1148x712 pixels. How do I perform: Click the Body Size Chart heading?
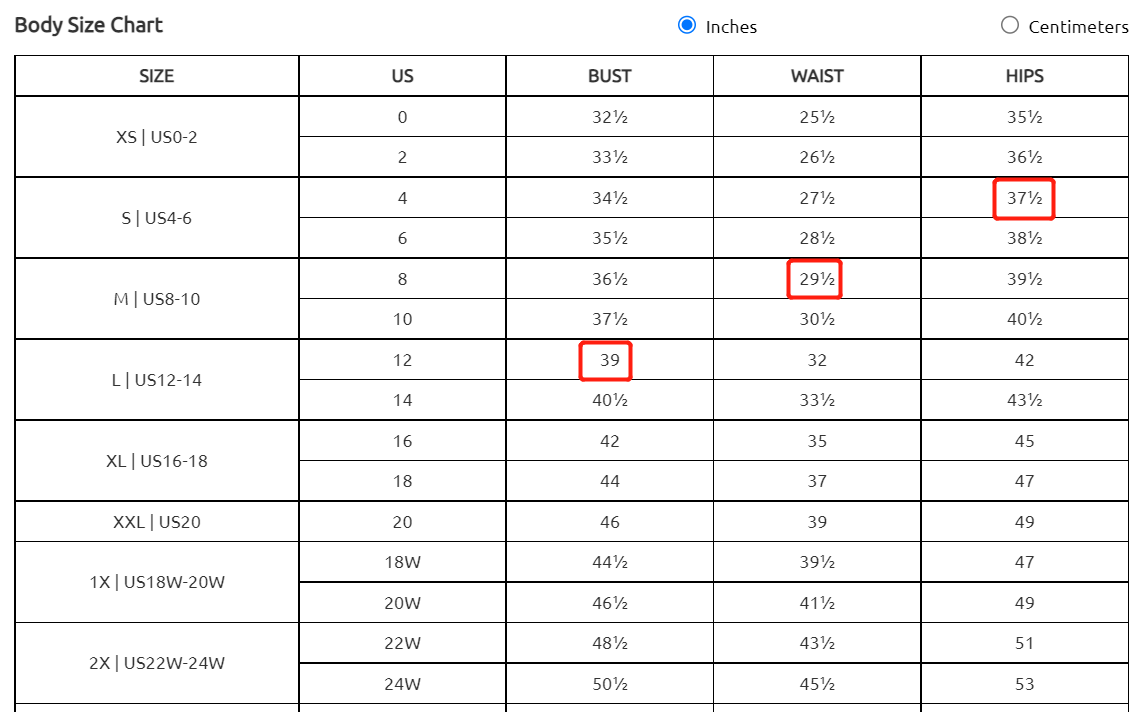(x=89, y=25)
